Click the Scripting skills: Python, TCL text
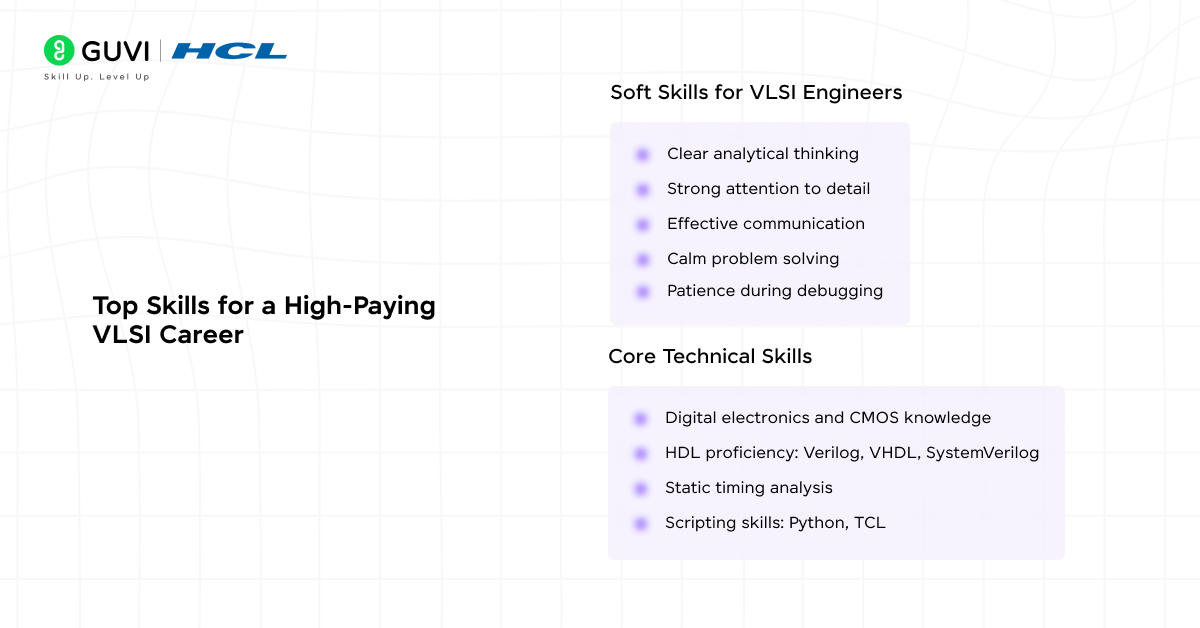The height and width of the screenshot is (628, 1200). point(775,522)
